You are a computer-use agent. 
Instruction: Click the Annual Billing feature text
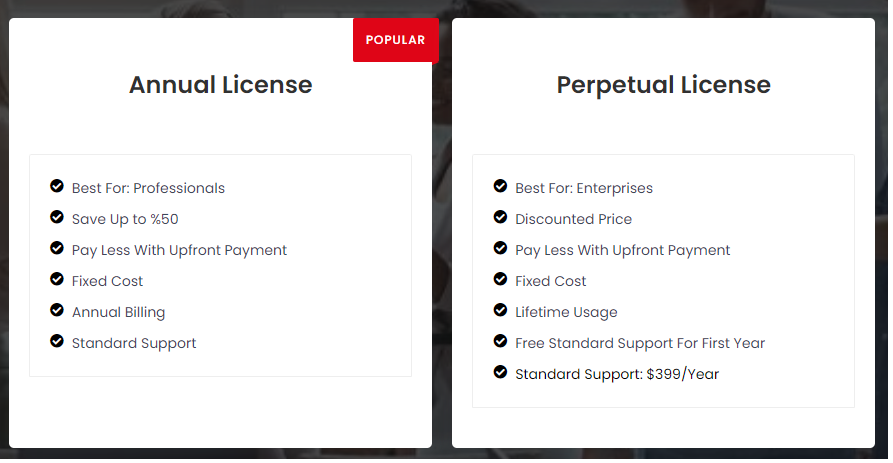pyautogui.click(x=118, y=312)
